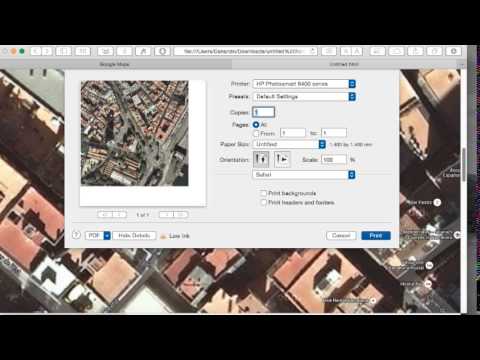Enable Print backgrounds checkbox
480x360 pixels.
(x=263, y=193)
